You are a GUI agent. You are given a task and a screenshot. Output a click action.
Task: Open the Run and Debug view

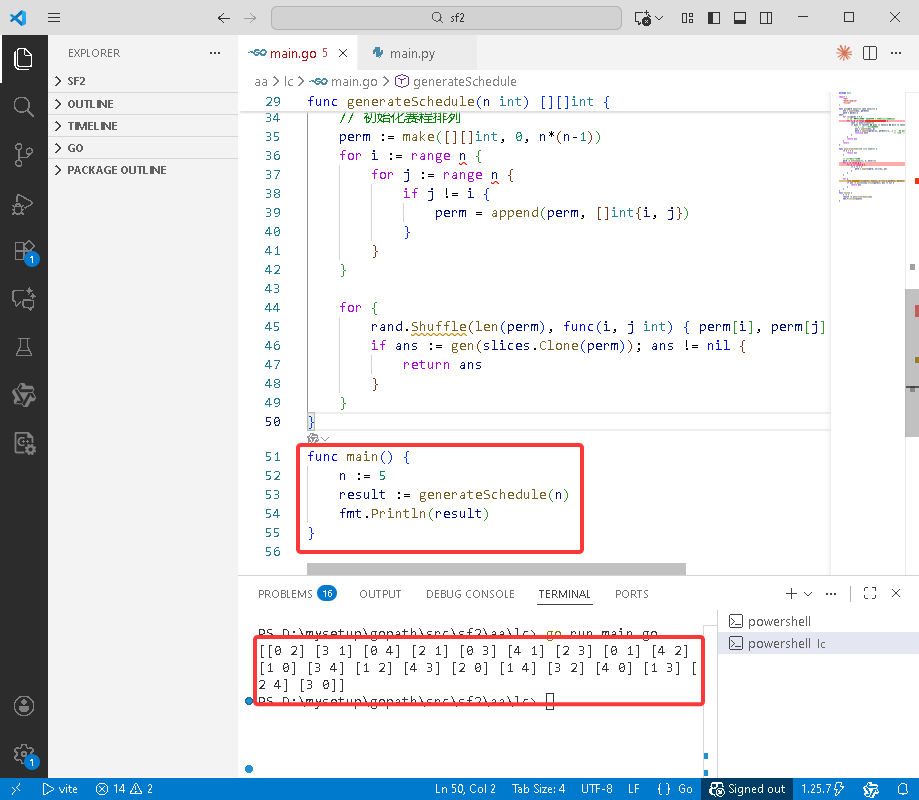23,203
